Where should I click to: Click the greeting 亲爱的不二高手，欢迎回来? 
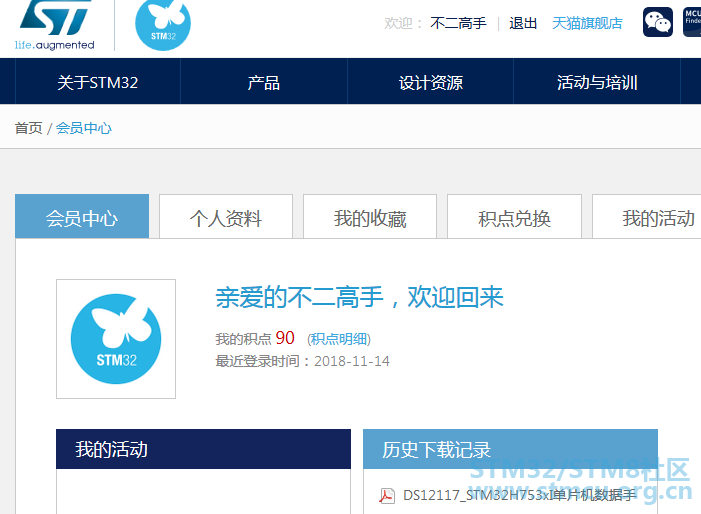(359, 297)
